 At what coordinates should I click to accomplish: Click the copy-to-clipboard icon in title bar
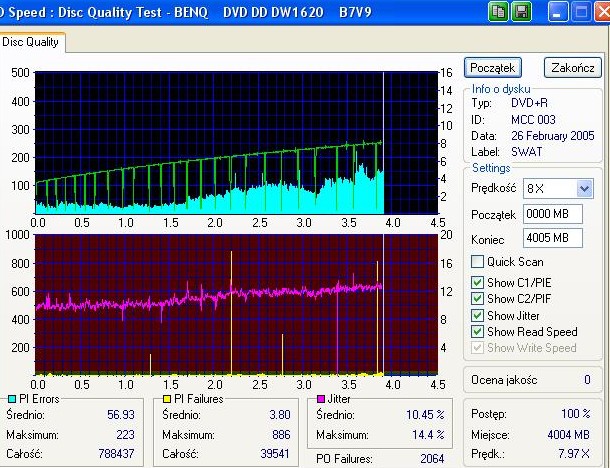498,12
